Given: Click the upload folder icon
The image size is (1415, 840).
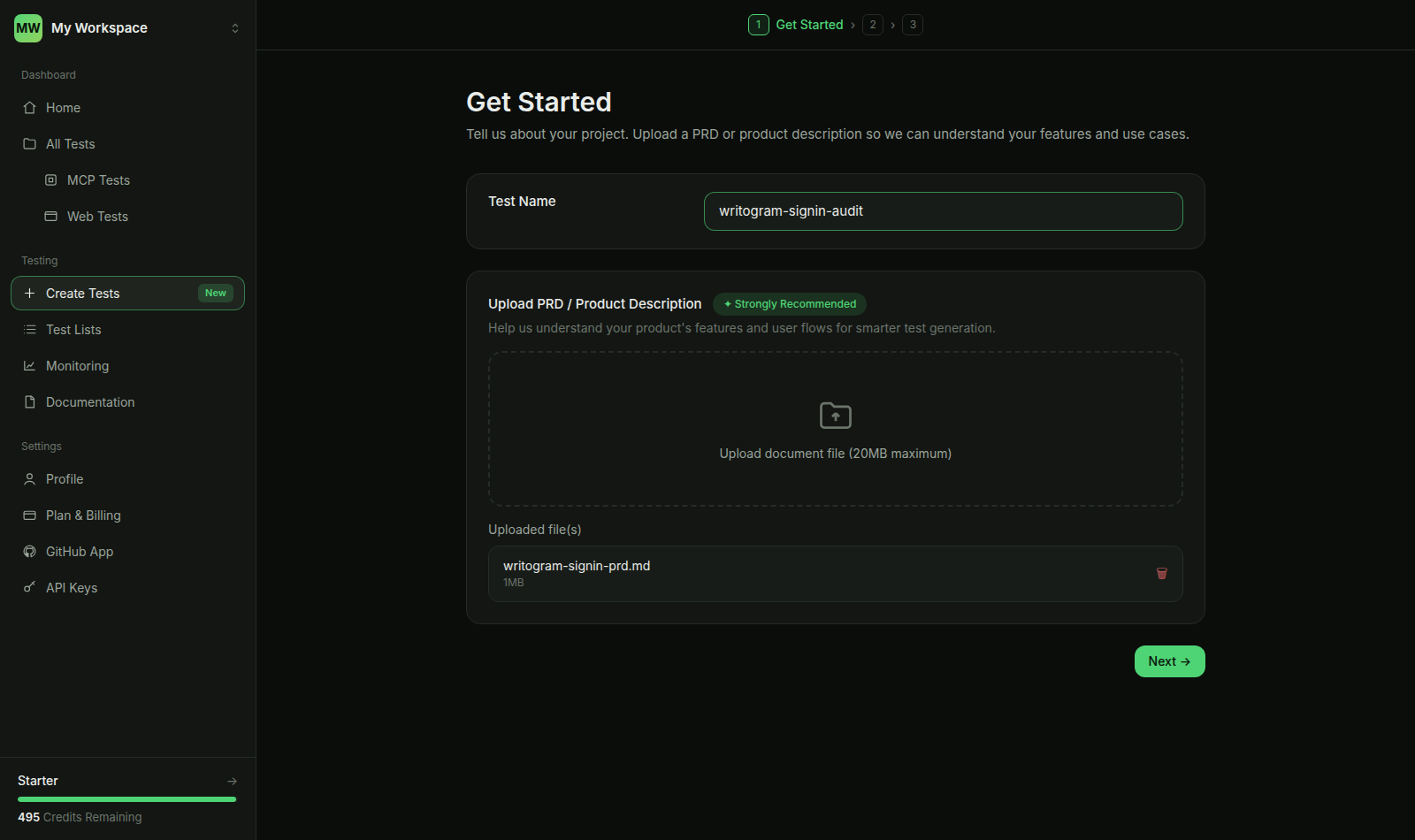Looking at the screenshot, I should [836, 416].
